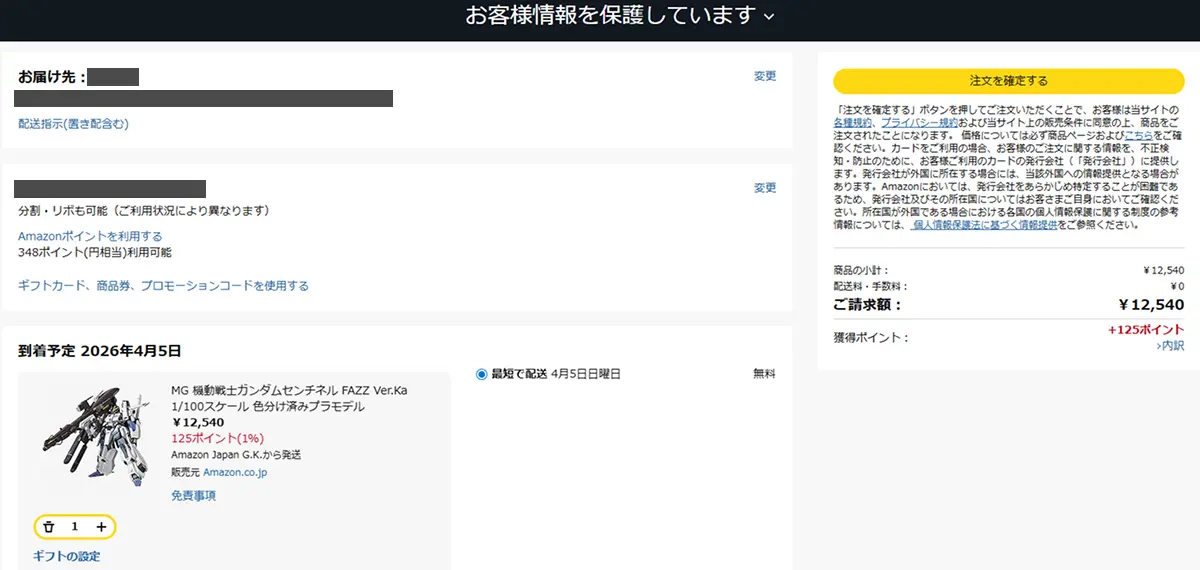
Task: Click the trash icon to remove item
Action: [48, 527]
